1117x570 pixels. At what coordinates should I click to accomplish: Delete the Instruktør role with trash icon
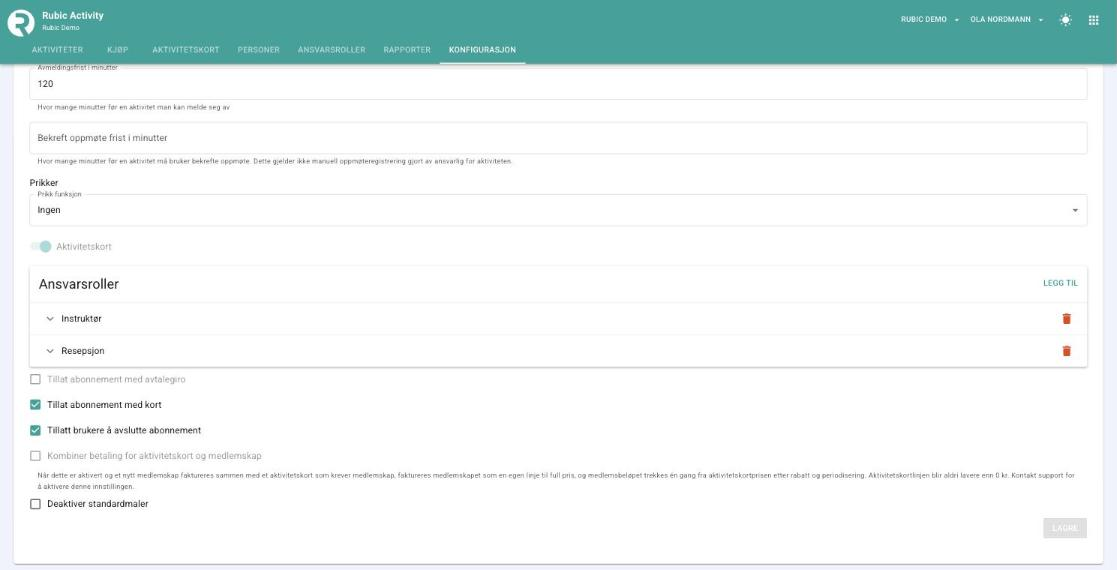pos(1066,318)
